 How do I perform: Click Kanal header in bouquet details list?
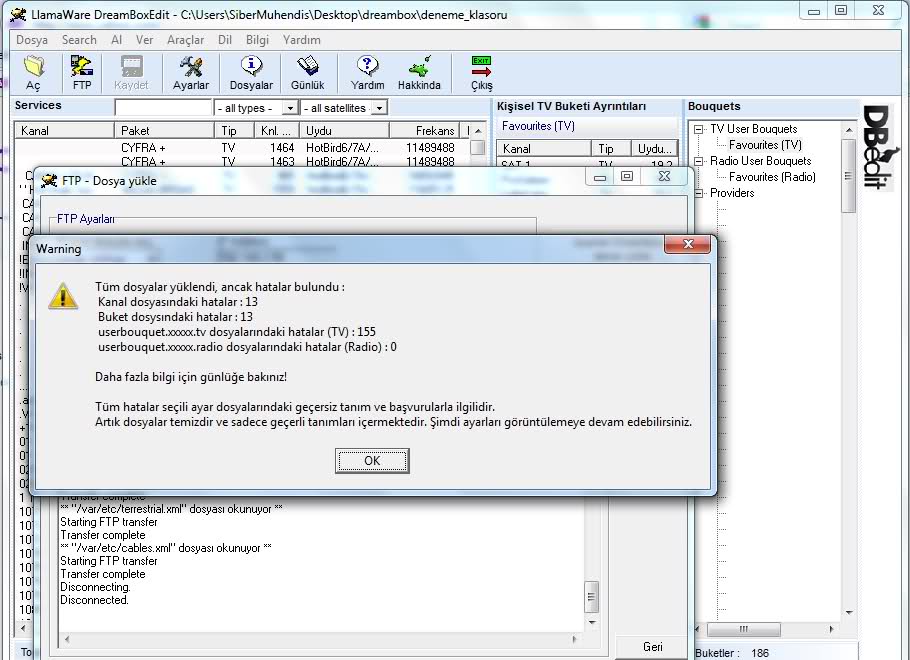(x=544, y=149)
